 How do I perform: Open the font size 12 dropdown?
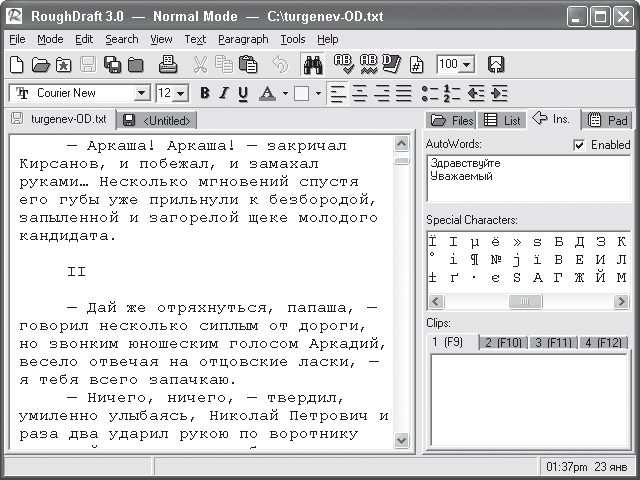(181, 93)
